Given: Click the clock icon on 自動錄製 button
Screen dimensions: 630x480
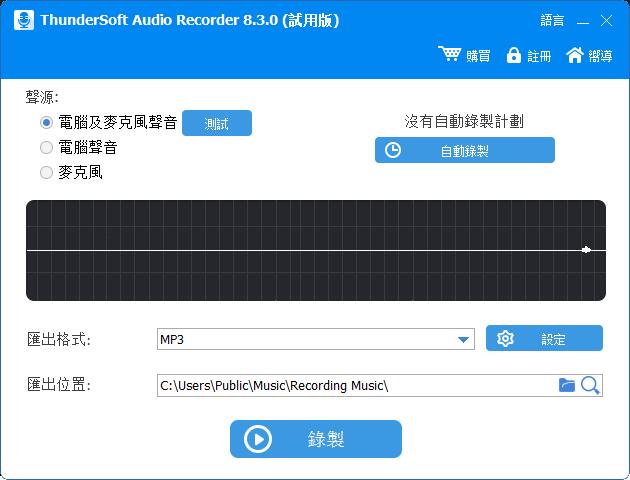Looking at the screenshot, I should (x=393, y=150).
